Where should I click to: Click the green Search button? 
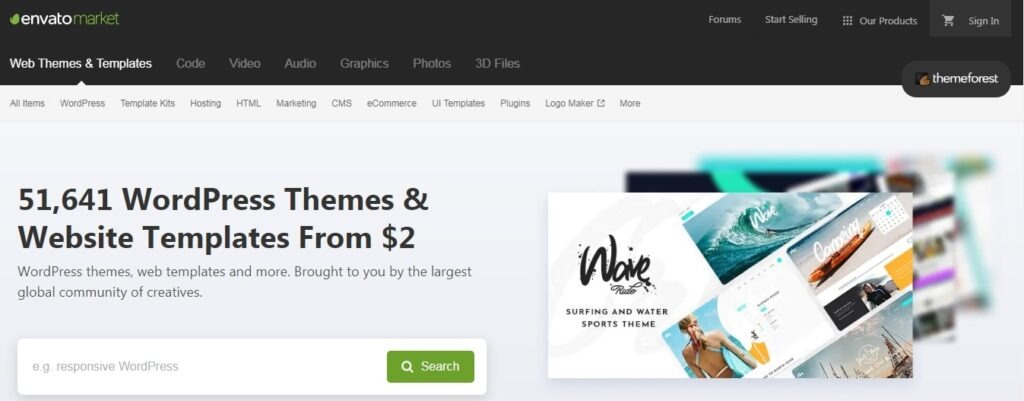(430, 366)
